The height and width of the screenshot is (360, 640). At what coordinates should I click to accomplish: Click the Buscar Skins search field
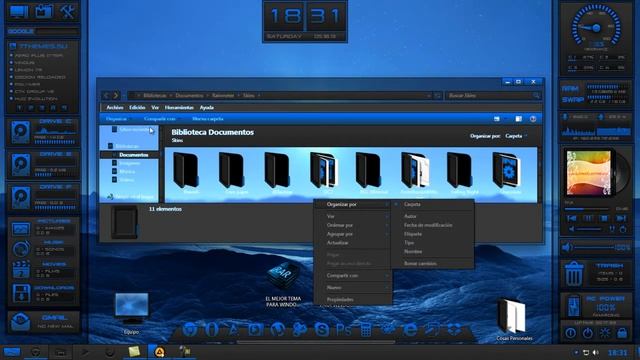493,96
